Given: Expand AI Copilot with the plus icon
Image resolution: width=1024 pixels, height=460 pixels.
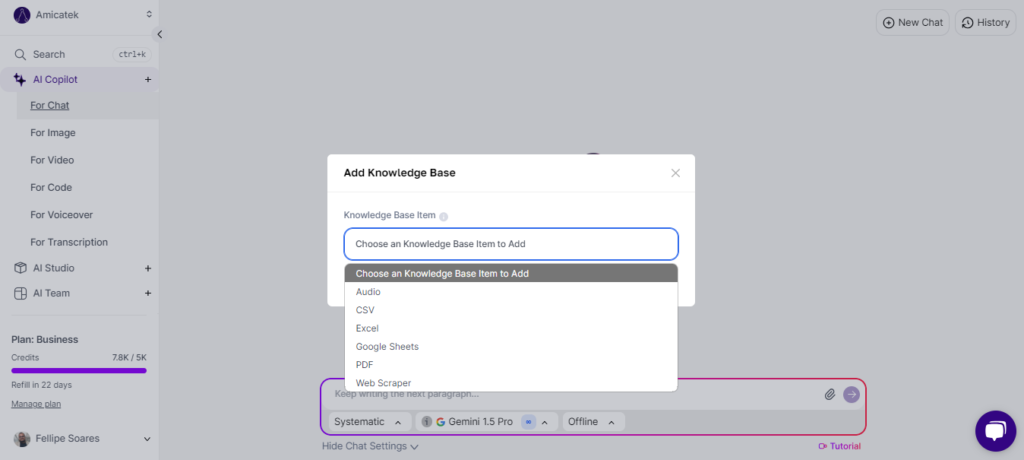Looking at the screenshot, I should pyautogui.click(x=148, y=80).
